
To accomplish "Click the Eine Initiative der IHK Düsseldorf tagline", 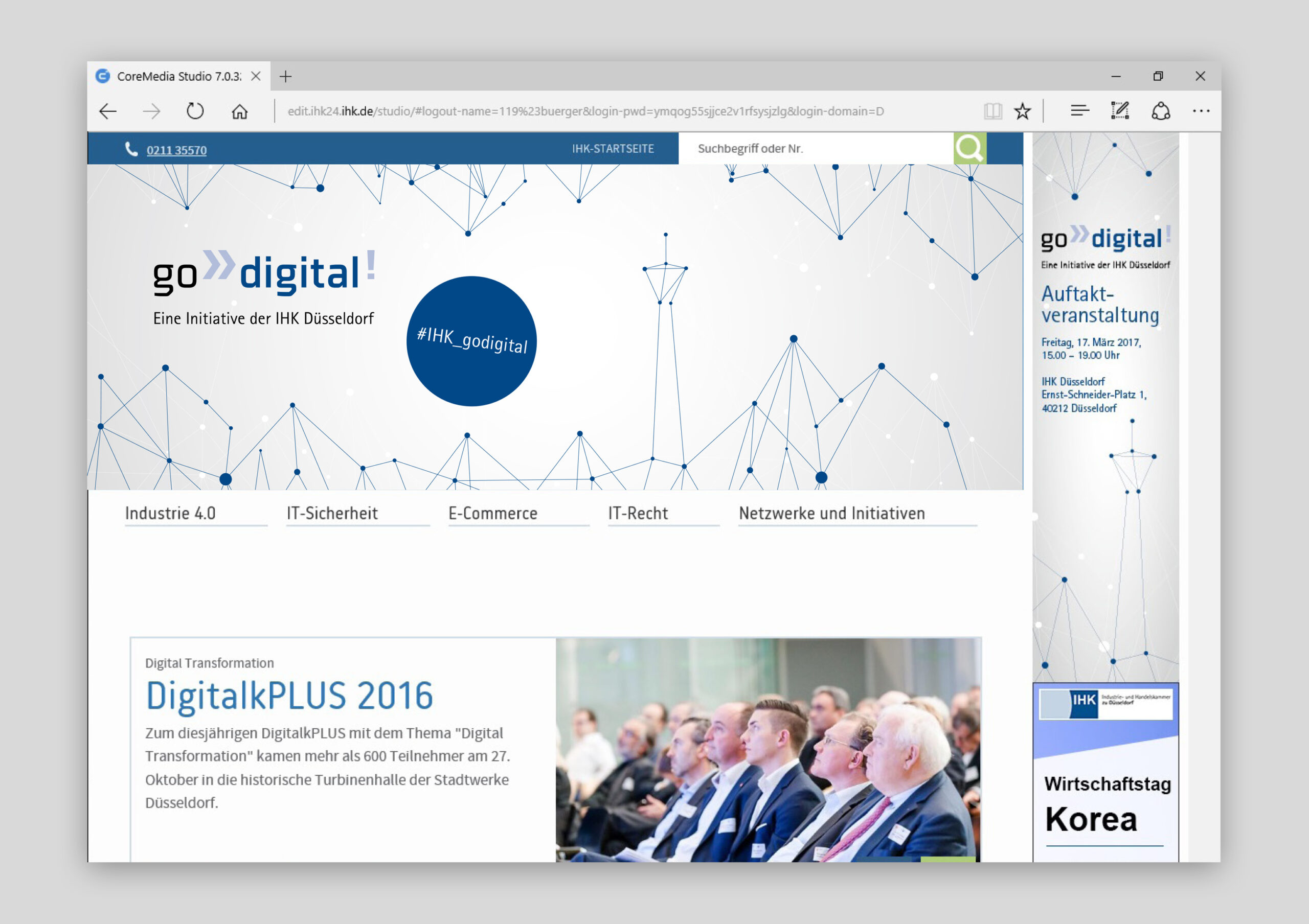I will (263, 318).
